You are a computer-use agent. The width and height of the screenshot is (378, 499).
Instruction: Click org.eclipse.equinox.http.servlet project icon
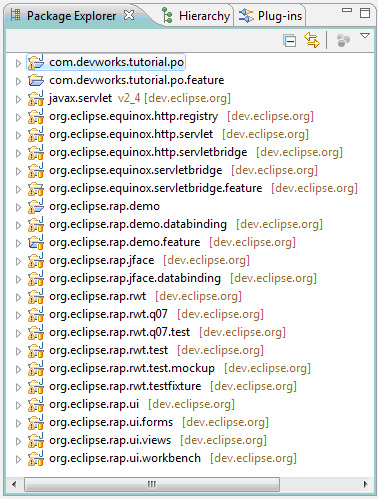tap(36, 134)
